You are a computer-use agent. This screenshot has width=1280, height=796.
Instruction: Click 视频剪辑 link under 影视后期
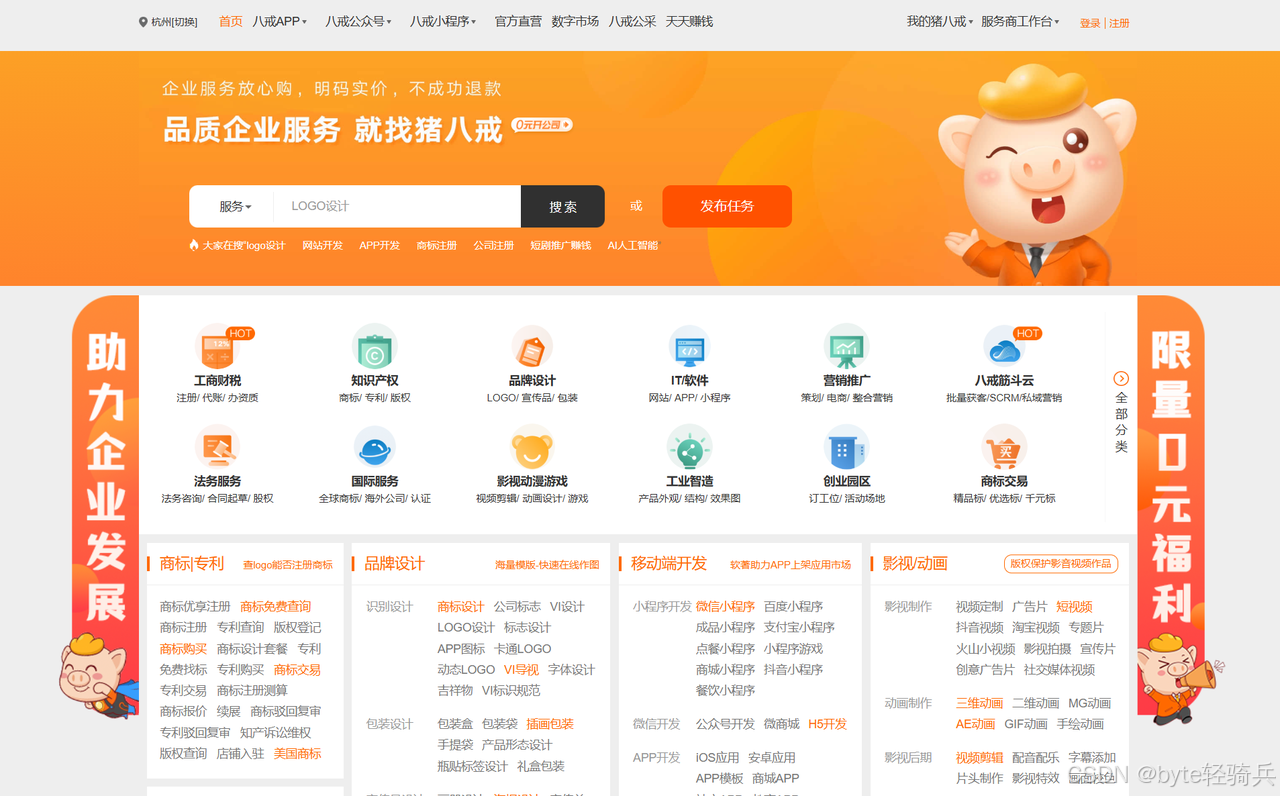tap(979, 757)
